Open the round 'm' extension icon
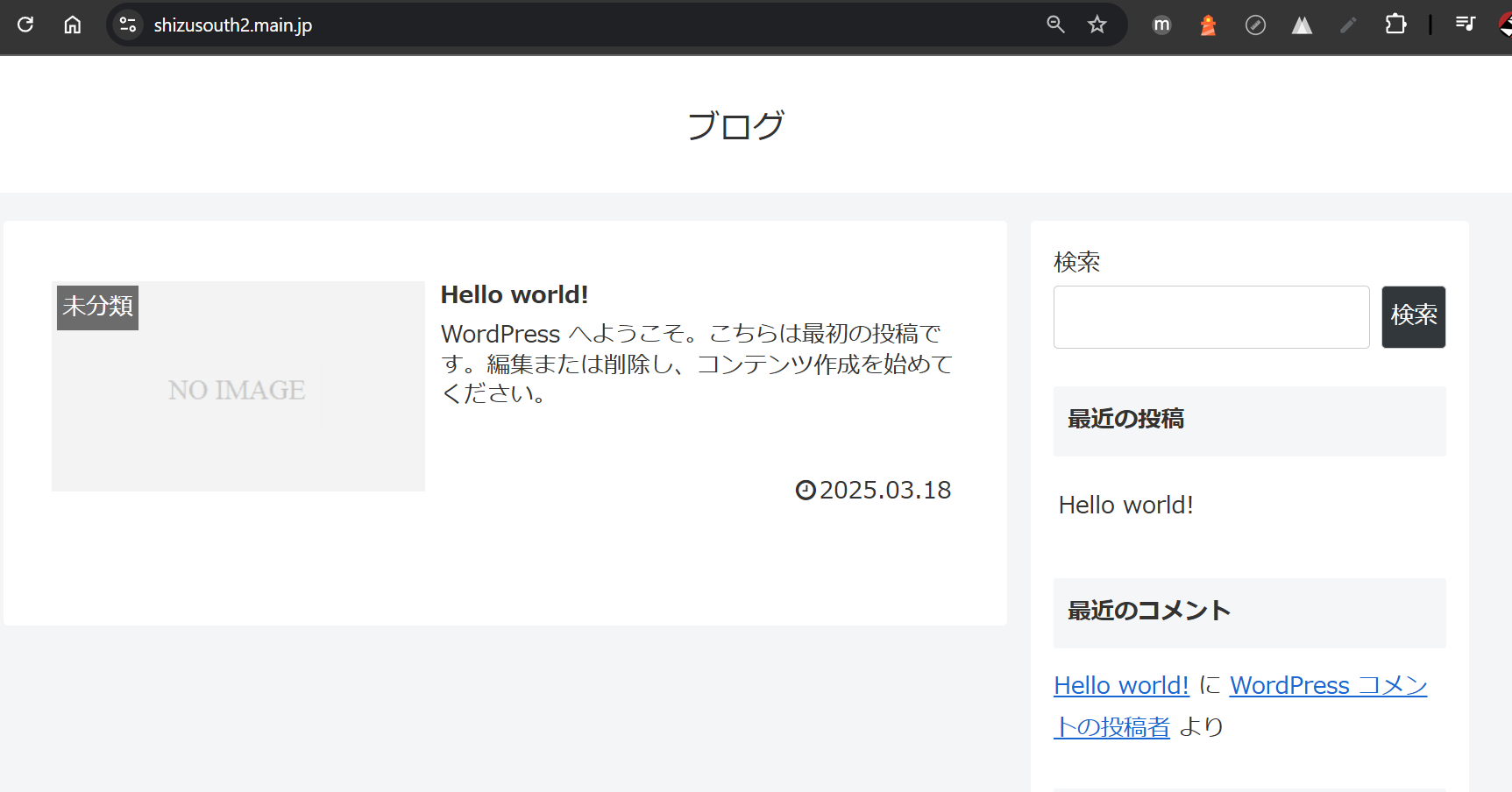 coord(1161,25)
